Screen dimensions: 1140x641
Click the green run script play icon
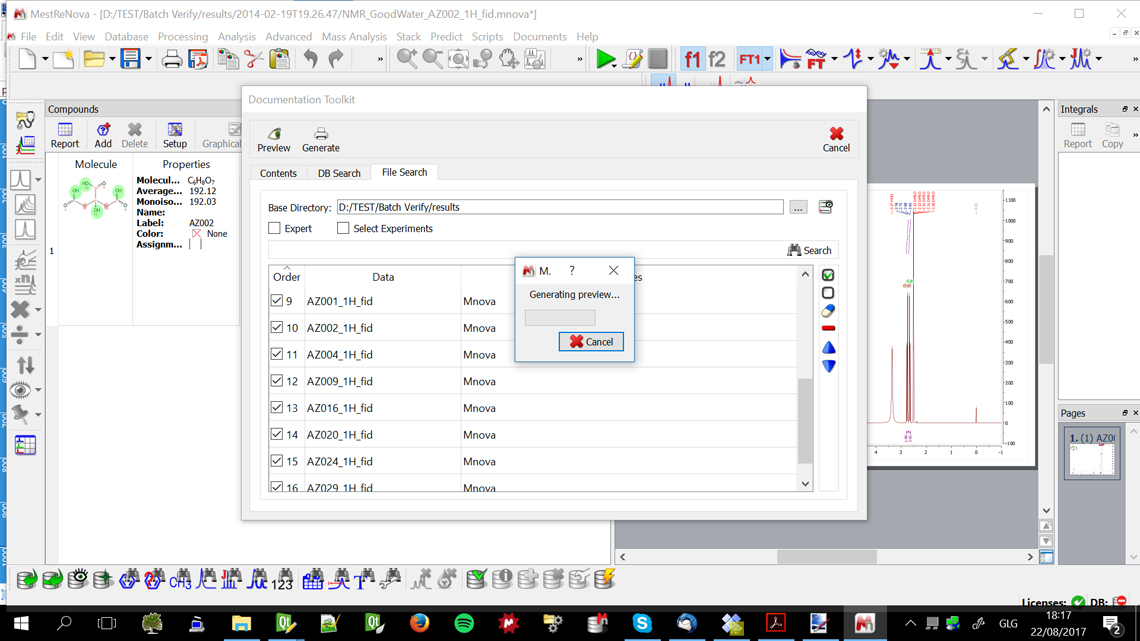tap(605, 60)
